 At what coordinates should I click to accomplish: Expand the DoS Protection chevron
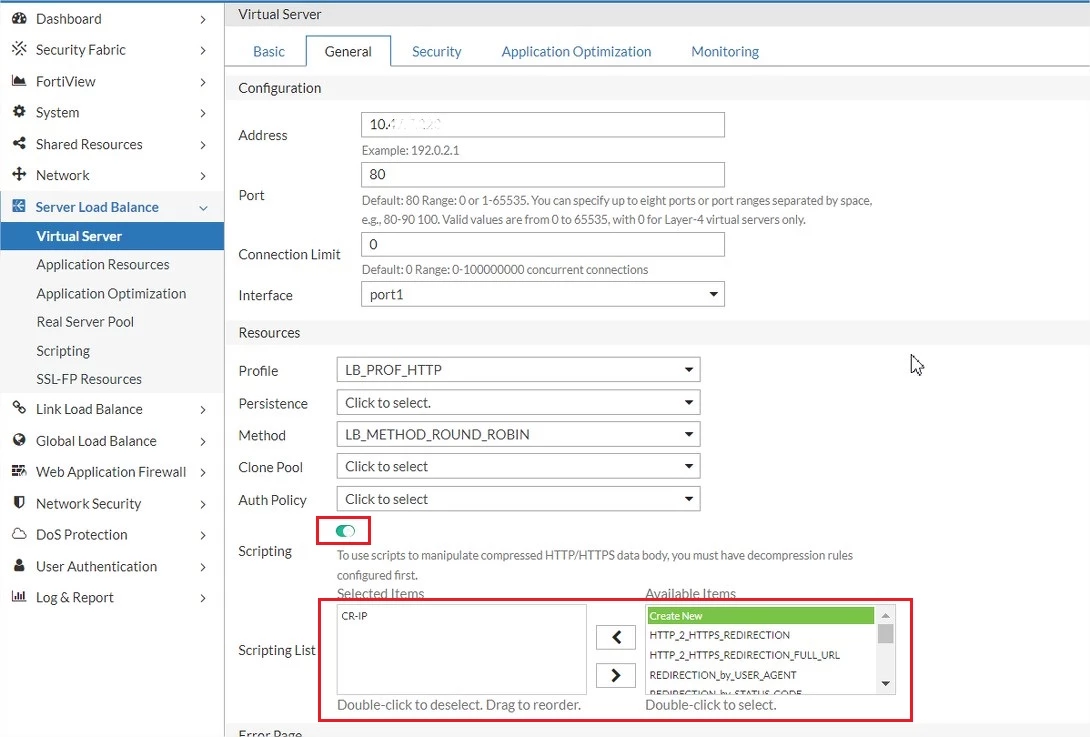[x=203, y=535]
